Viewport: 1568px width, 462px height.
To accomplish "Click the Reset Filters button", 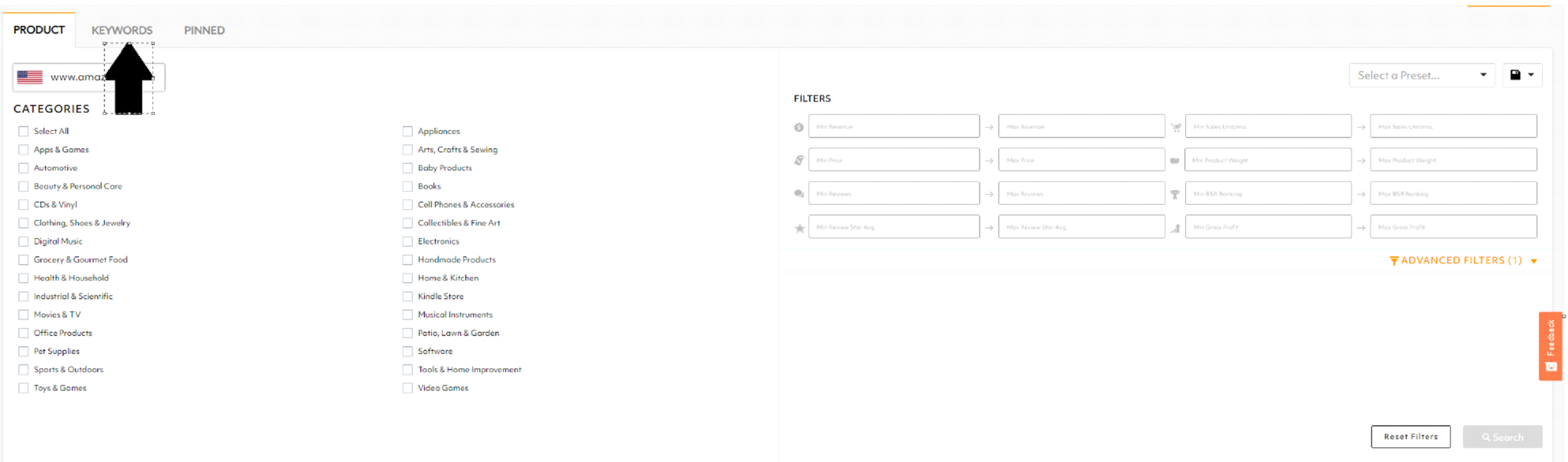I will [1410, 437].
